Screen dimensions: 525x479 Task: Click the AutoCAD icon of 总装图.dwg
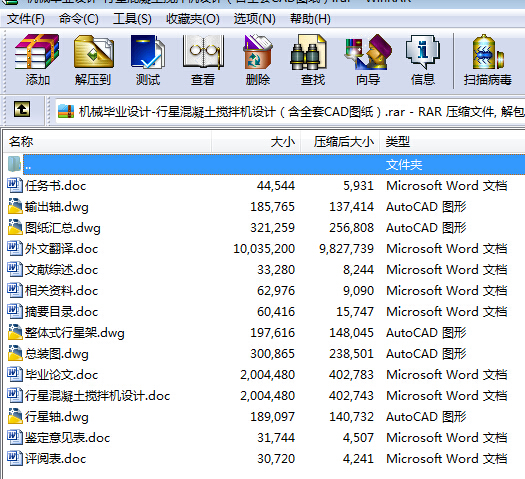tap(15, 353)
